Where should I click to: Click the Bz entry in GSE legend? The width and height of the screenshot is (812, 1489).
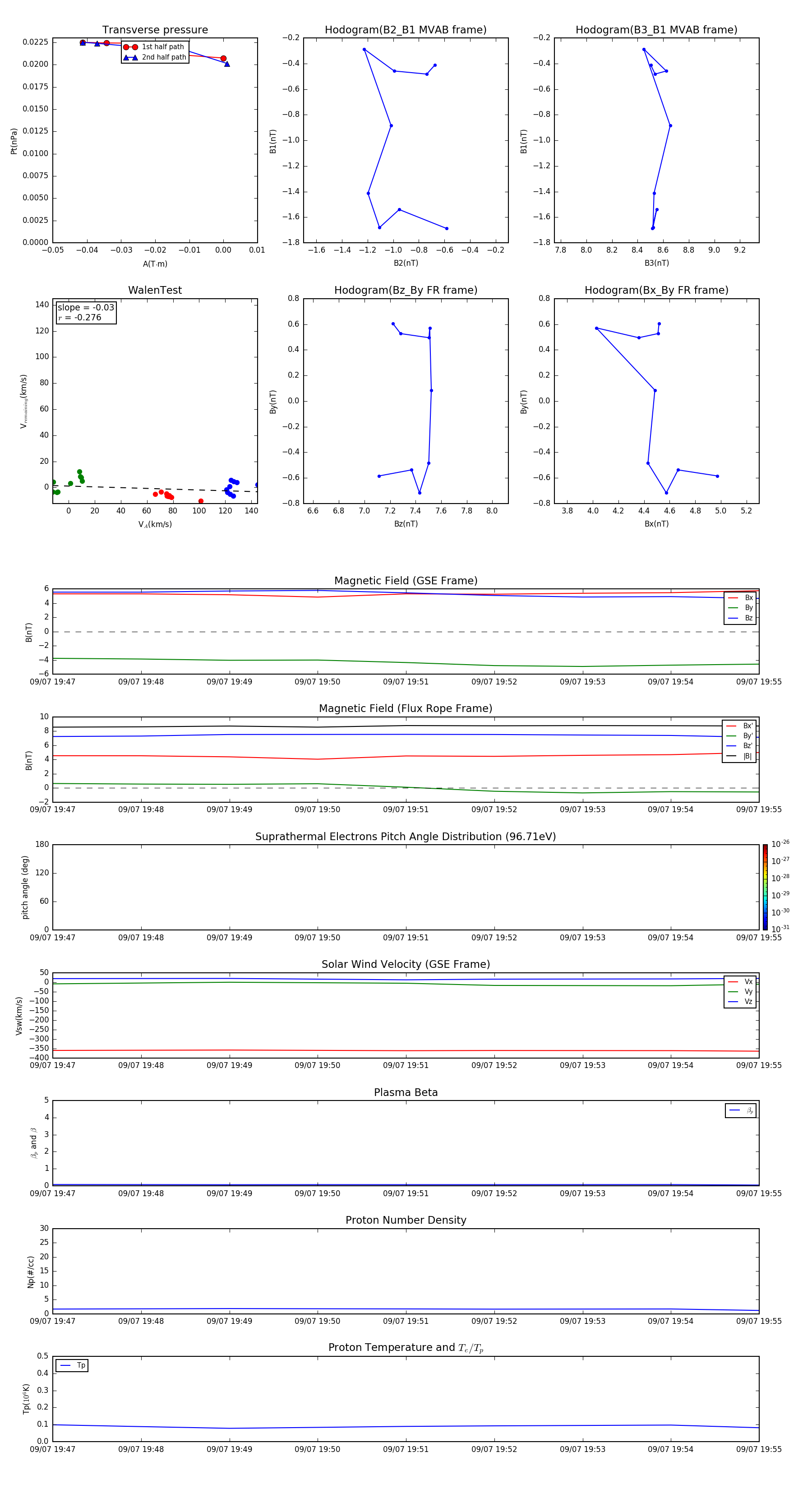[740, 618]
